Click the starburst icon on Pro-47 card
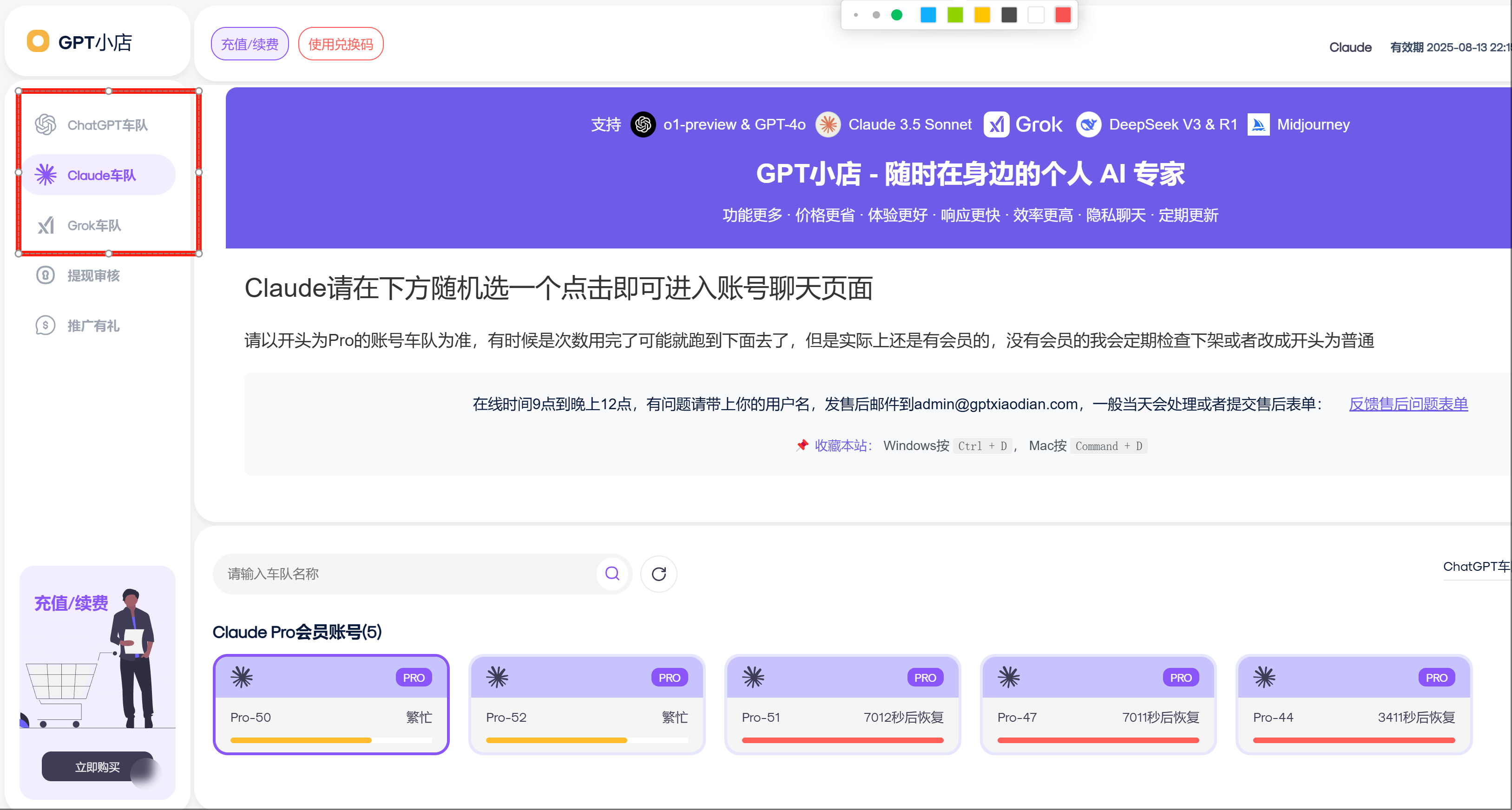Image resolution: width=1512 pixels, height=810 pixels. tap(1009, 678)
